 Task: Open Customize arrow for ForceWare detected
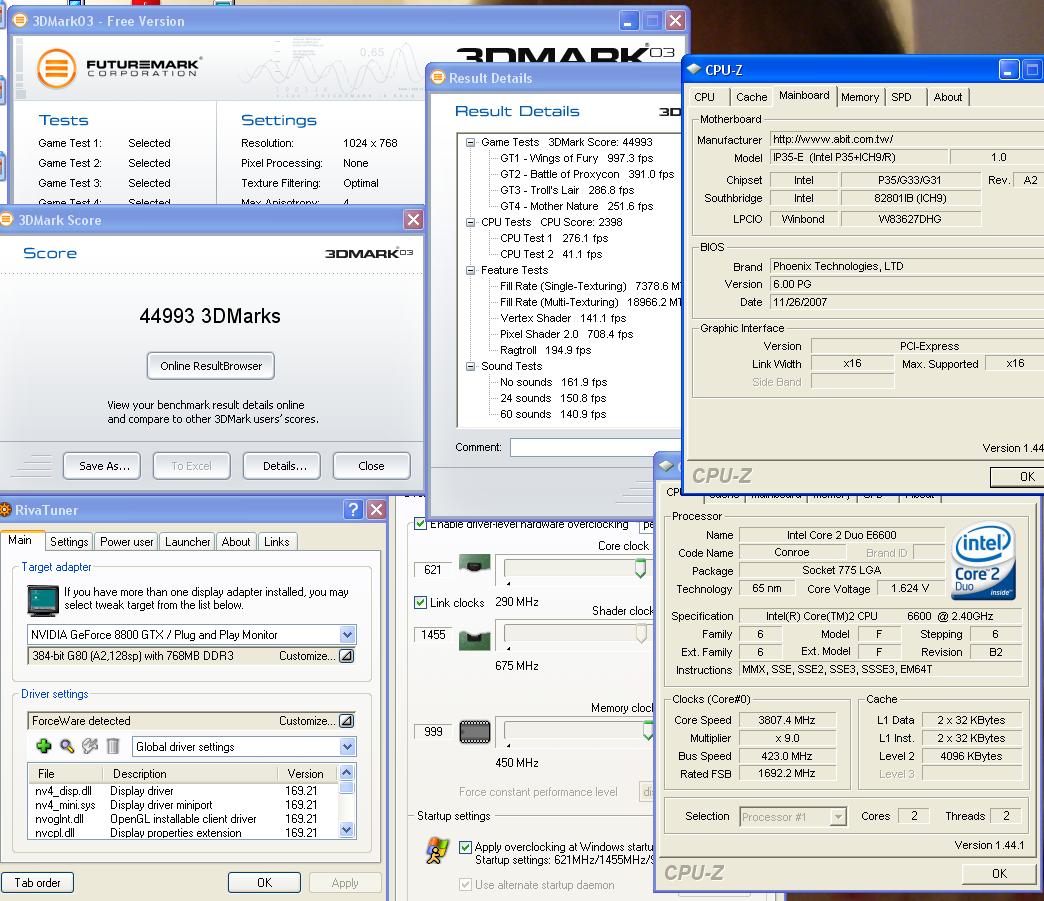point(346,721)
